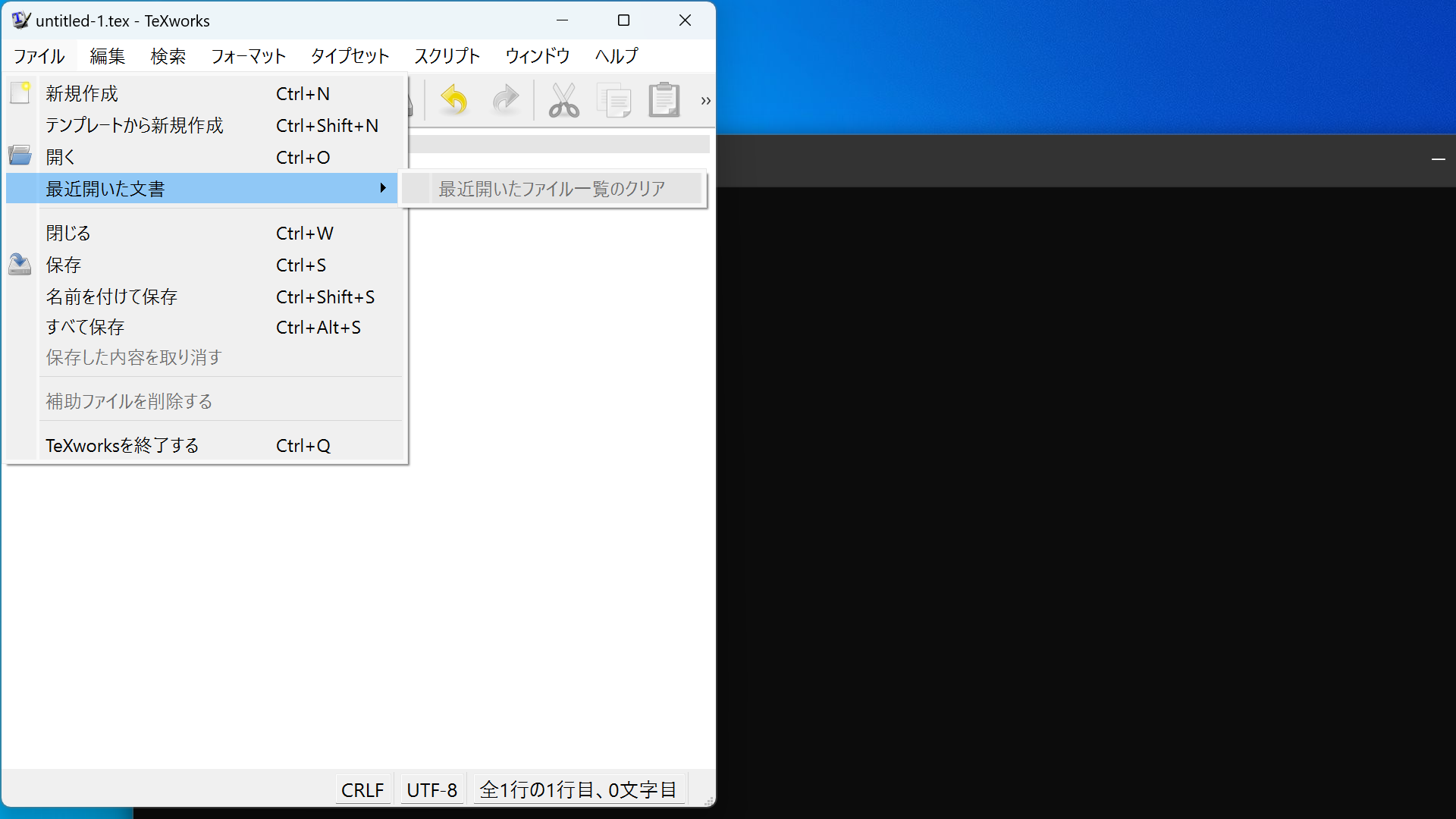The width and height of the screenshot is (1456, 819).
Task: Open the ヘルプ menu
Action: click(x=616, y=56)
